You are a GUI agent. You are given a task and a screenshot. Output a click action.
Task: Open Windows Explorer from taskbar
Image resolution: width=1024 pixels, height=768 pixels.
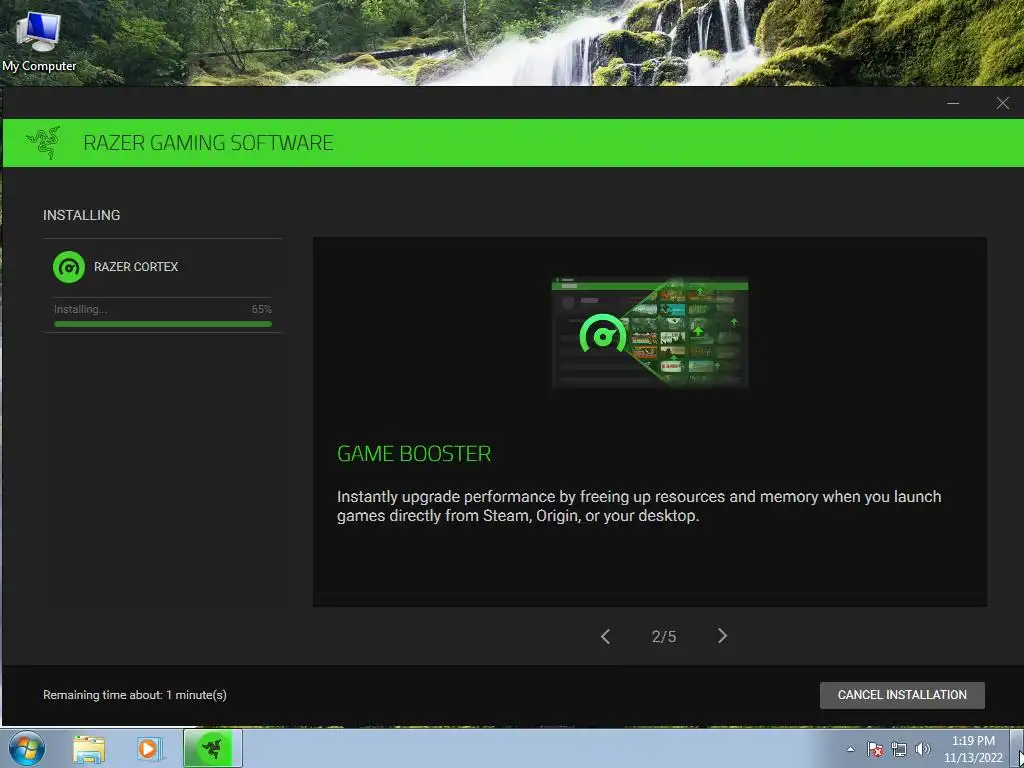click(89, 749)
